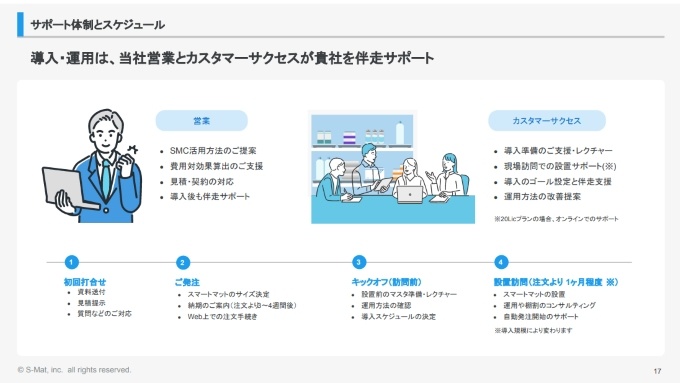The image size is (680, 383).
Task: Select the item 設置前のマスタ準備・レクチャー
Action: [409, 294]
